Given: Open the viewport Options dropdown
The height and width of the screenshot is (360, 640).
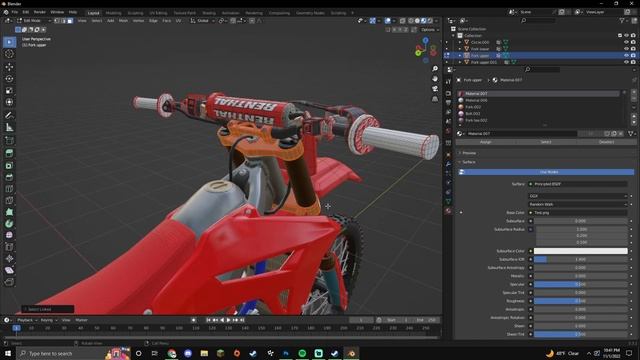Looking at the screenshot, I should [x=429, y=30].
